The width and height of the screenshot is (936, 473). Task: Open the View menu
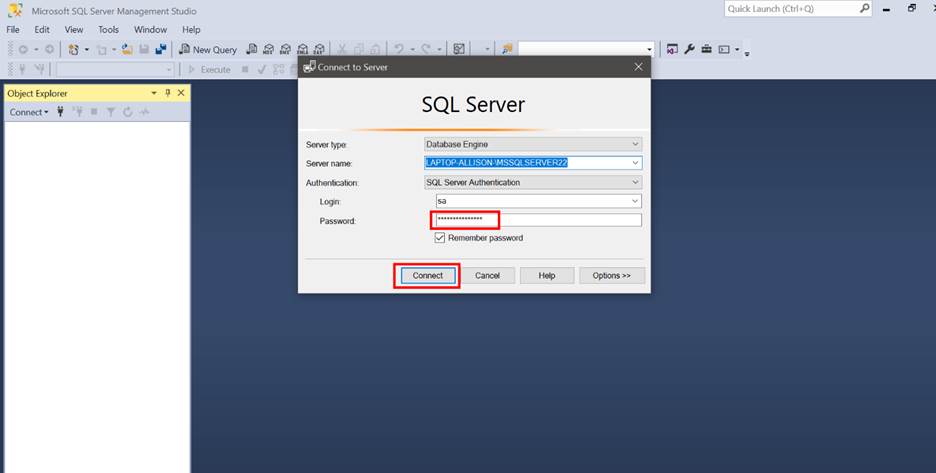74,30
